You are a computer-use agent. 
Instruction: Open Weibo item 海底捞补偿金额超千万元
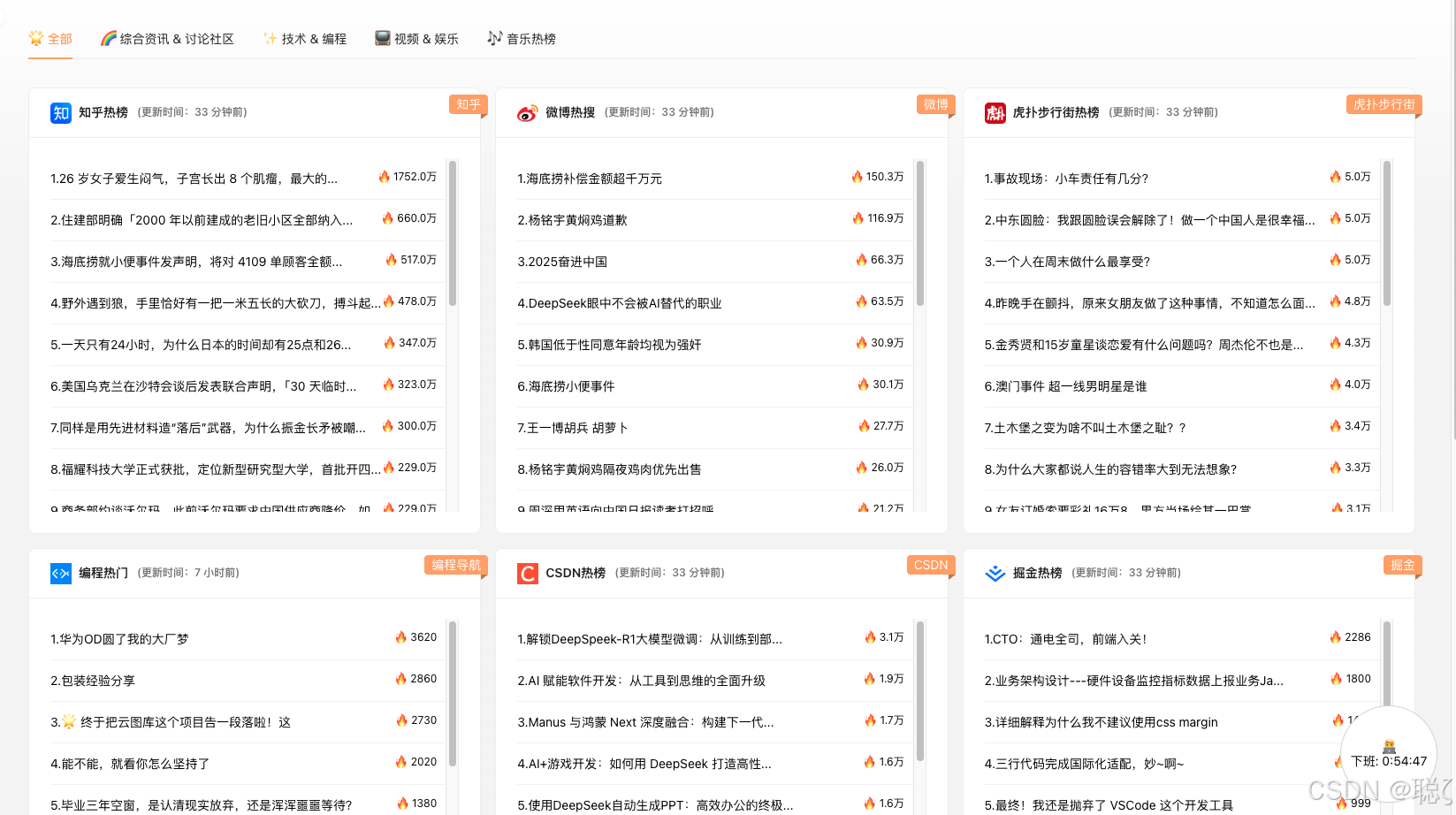[x=590, y=179]
